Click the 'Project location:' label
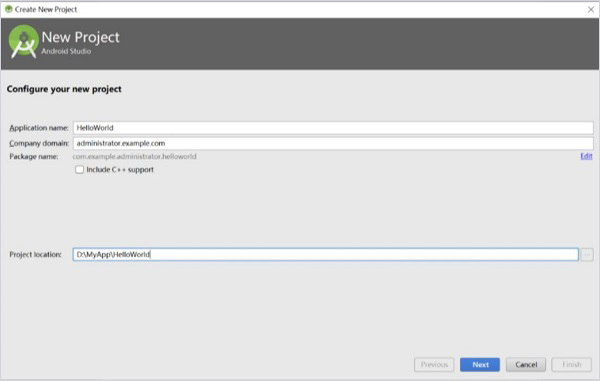 35,254
